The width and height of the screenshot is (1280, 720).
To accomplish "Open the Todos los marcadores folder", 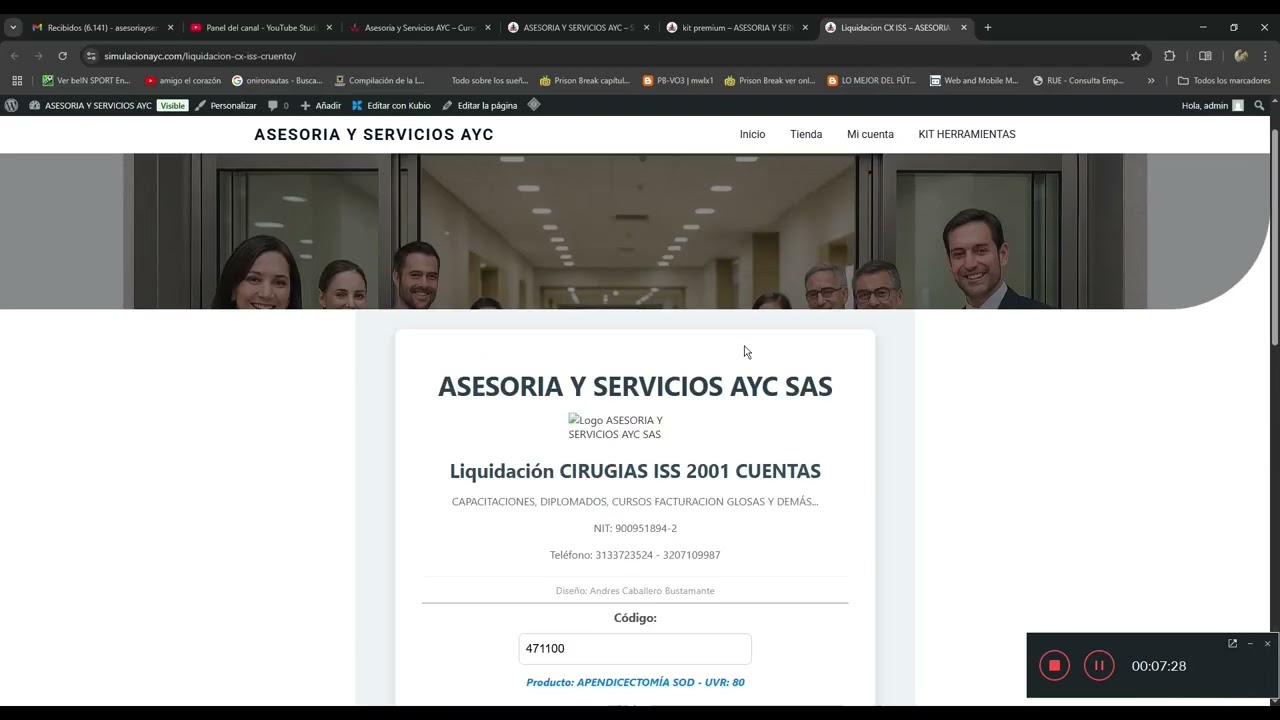I will (x=1224, y=80).
